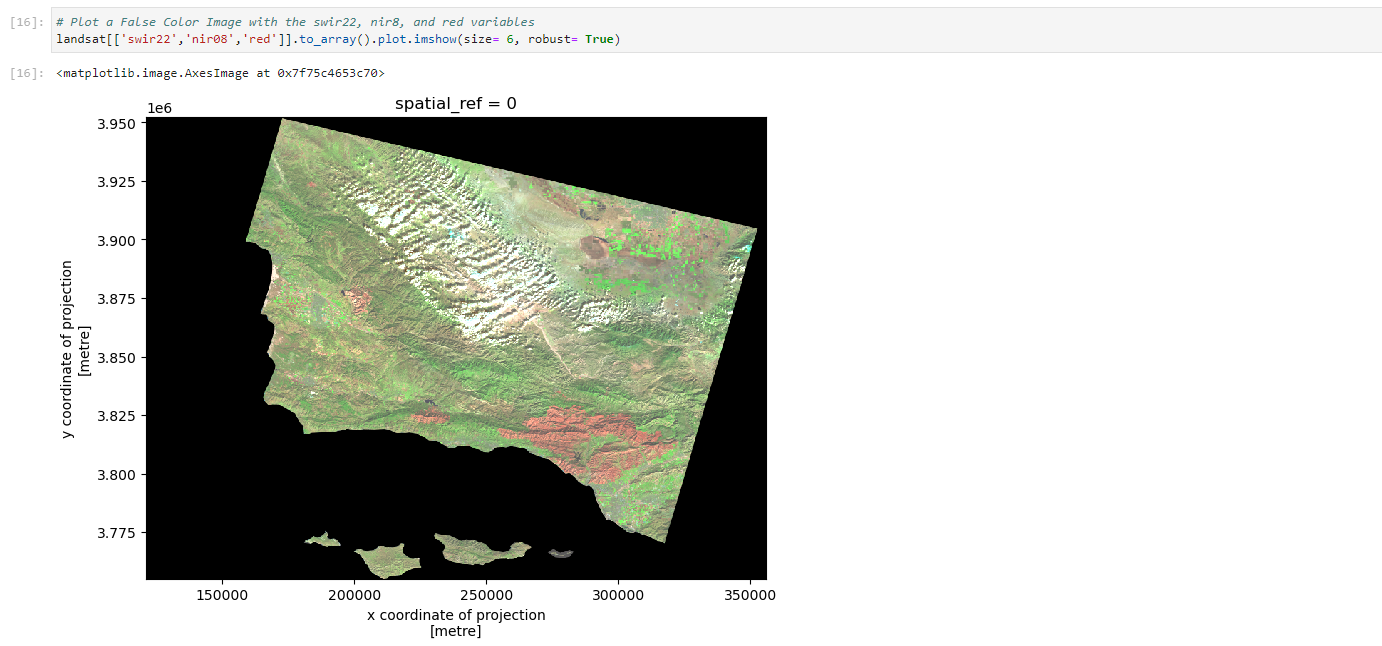Click the matplotlib AxesImage output text
Screen dimensions: 1382x646
point(220,73)
